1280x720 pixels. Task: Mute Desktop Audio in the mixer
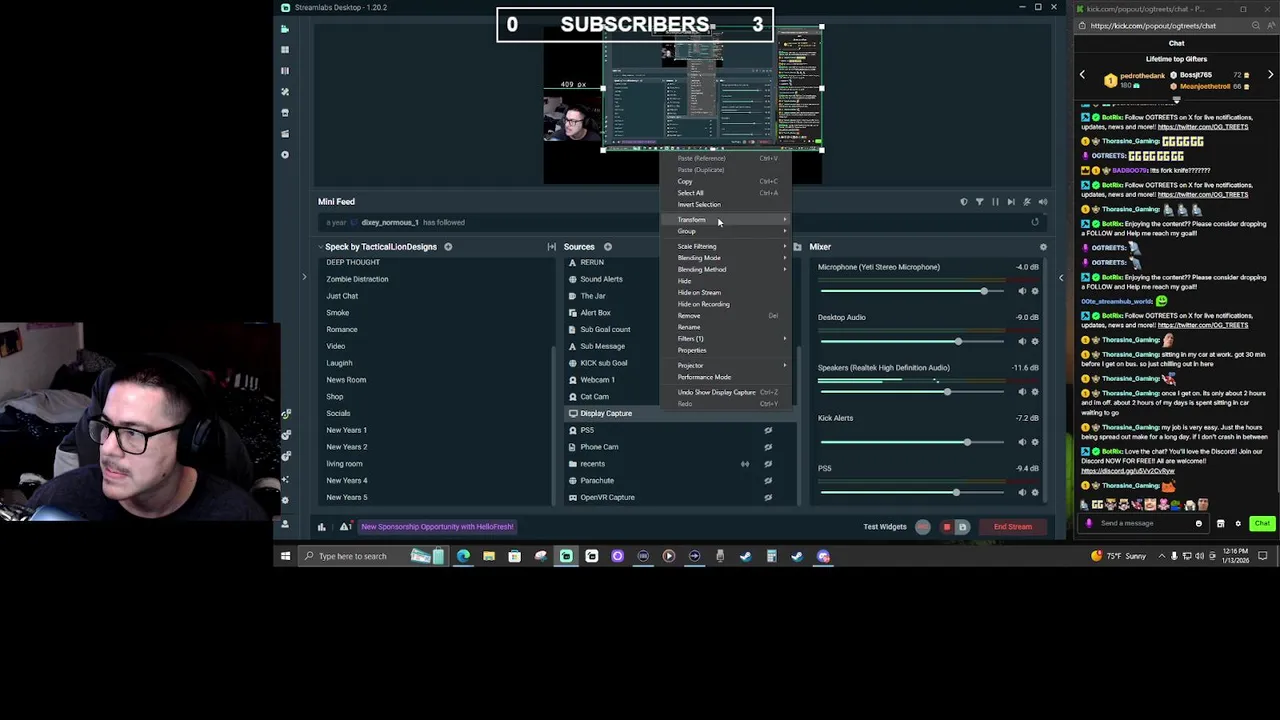click(1022, 341)
